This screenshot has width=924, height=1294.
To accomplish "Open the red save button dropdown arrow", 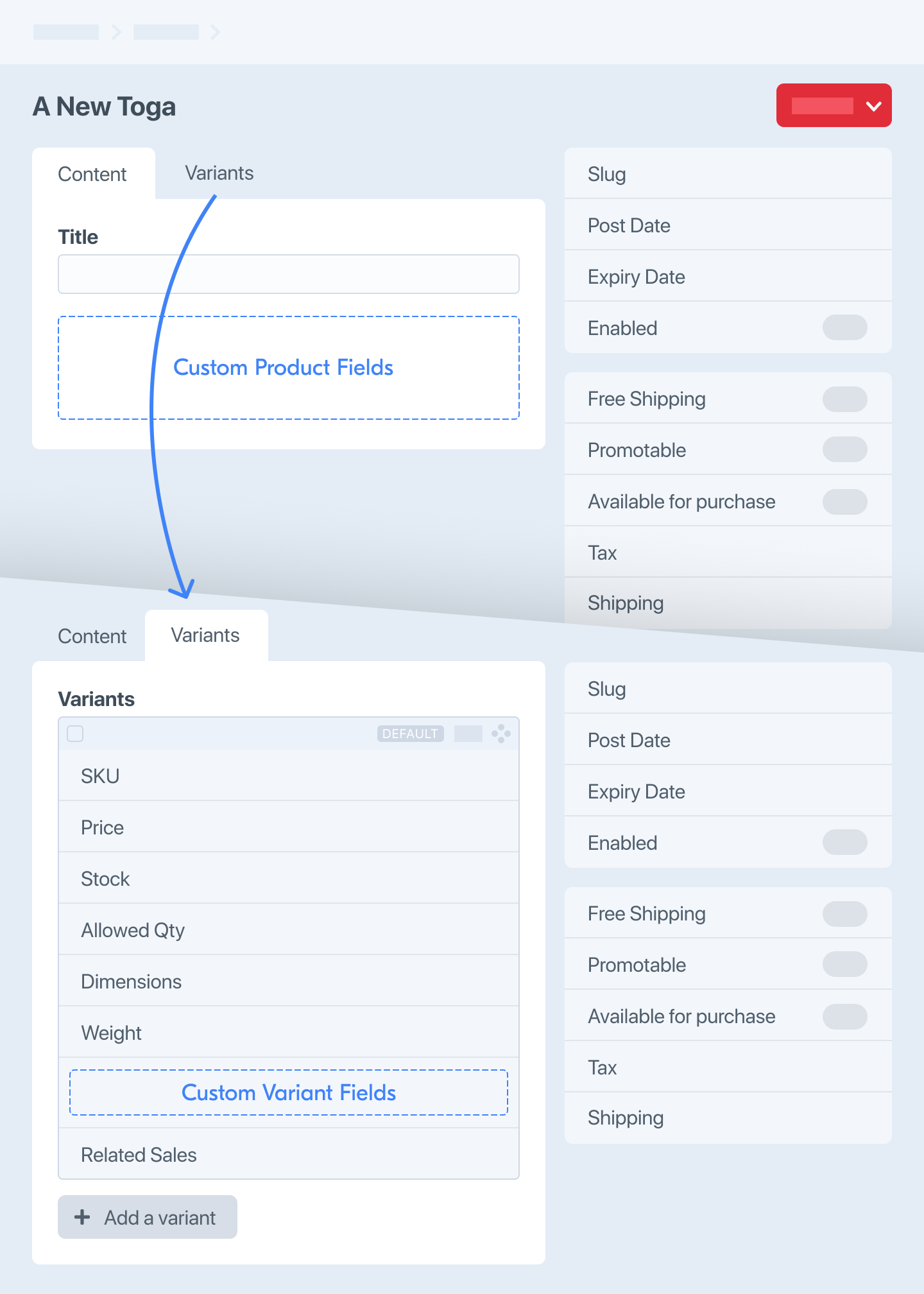I will coord(873,106).
